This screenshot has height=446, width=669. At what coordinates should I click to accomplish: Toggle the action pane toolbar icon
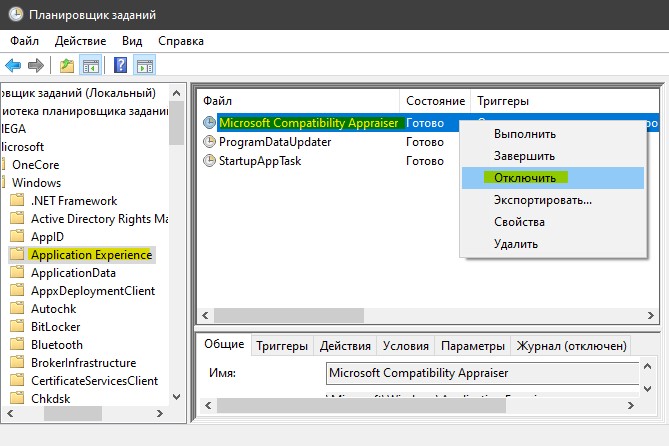click(145, 66)
